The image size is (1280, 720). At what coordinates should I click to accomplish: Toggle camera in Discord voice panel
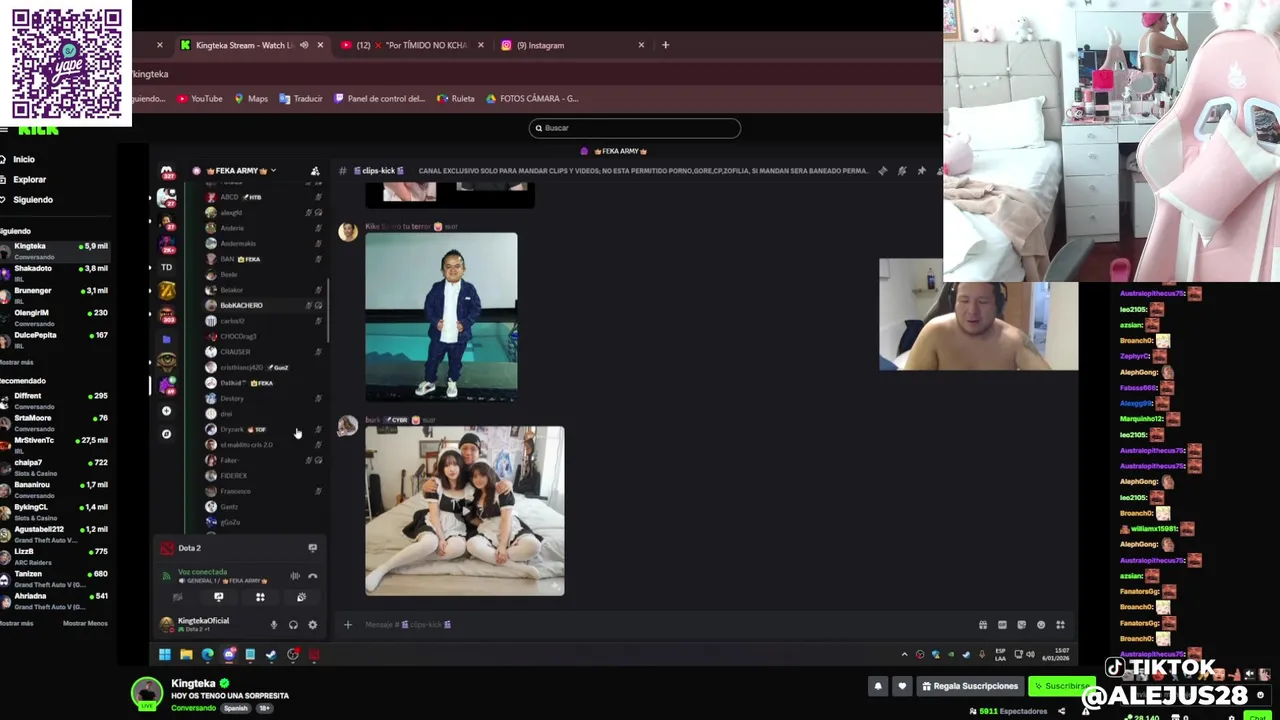pos(178,597)
